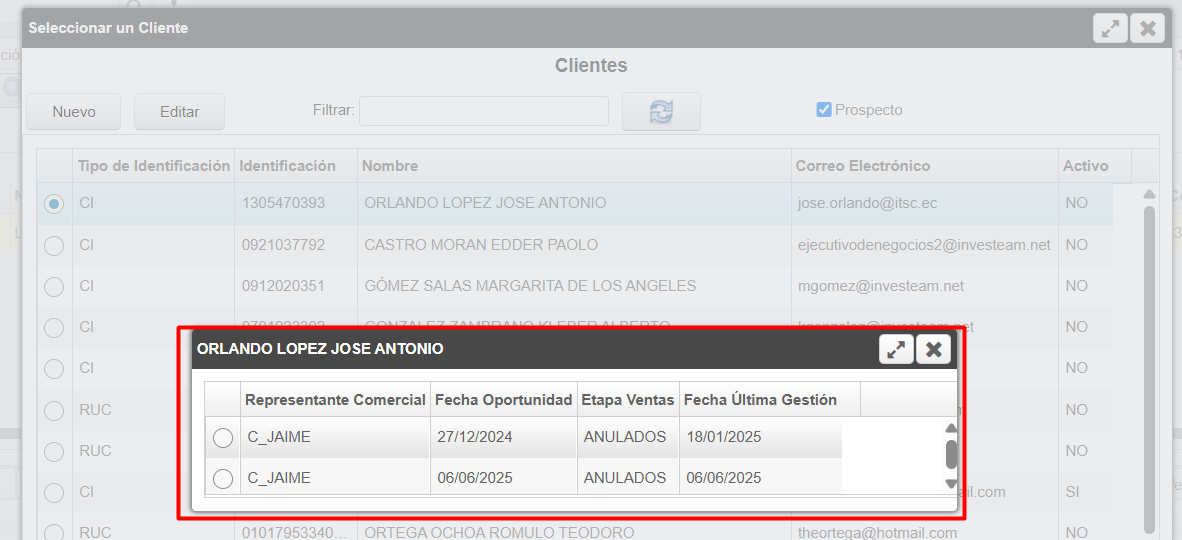The width and height of the screenshot is (1182, 540).
Task: Click the refresh icon next to filter
Action: coord(661,112)
